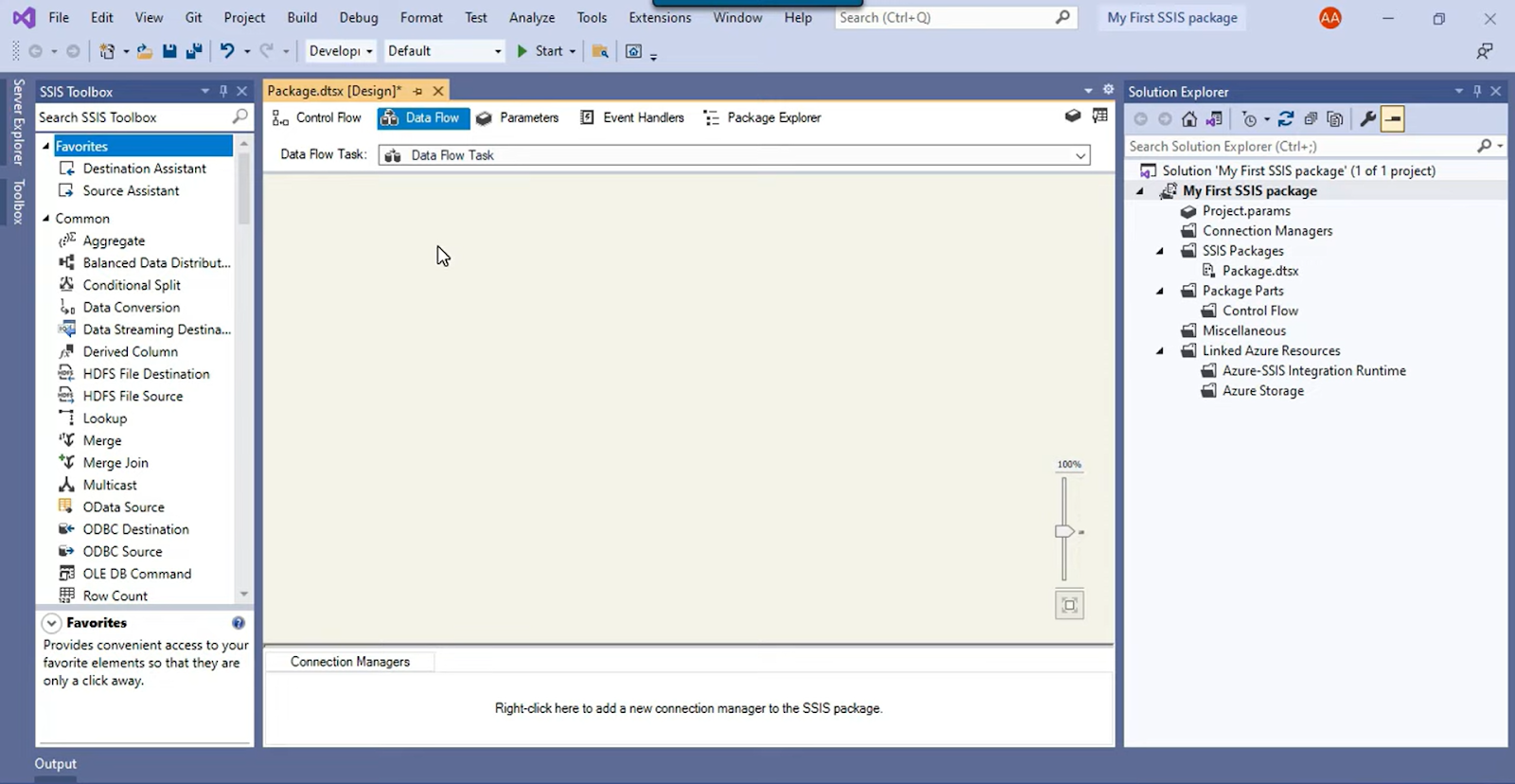Refresh the Solution Explorer with sync icon
Image resolution: width=1515 pixels, height=784 pixels.
click(1285, 119)
